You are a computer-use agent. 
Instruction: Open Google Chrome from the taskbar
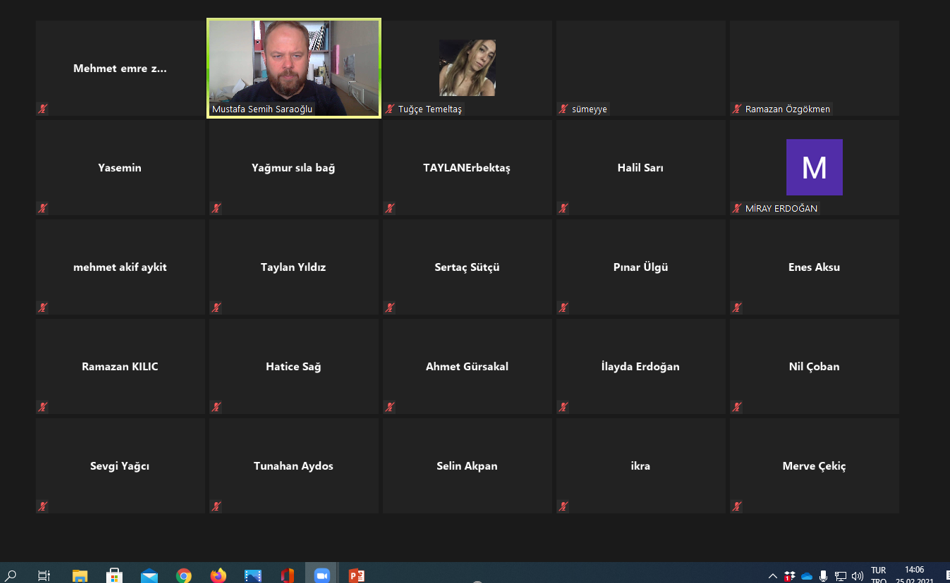184,575
